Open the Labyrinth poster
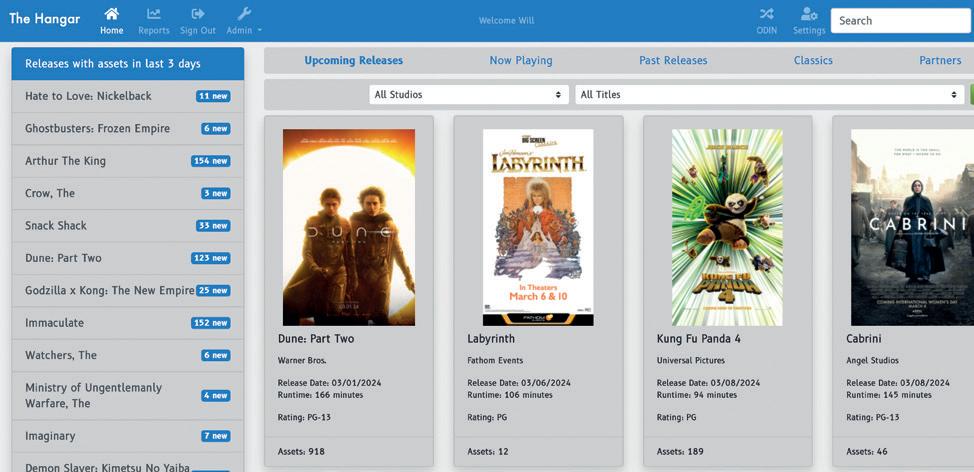Image resolution: width=974 pixels, height=472 pixels. tap(538, 227)
